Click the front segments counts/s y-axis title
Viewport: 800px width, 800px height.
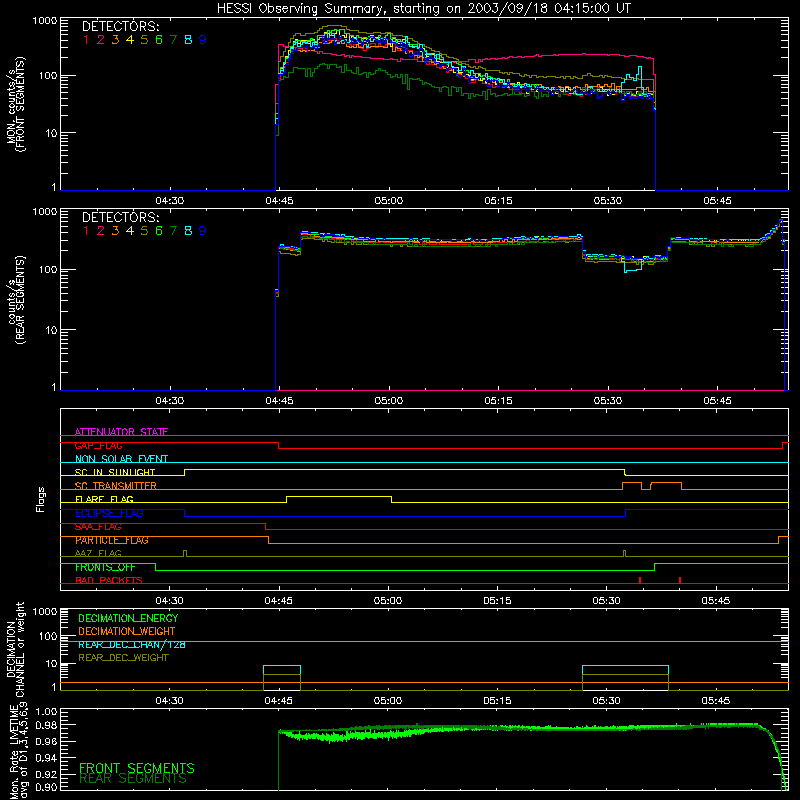pyautogui.click(x=15, y=105)
